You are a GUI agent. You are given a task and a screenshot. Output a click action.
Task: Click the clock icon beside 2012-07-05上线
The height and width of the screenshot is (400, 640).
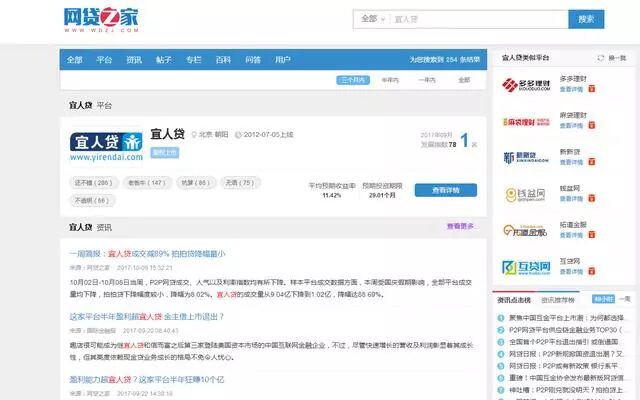coord(238,135)
